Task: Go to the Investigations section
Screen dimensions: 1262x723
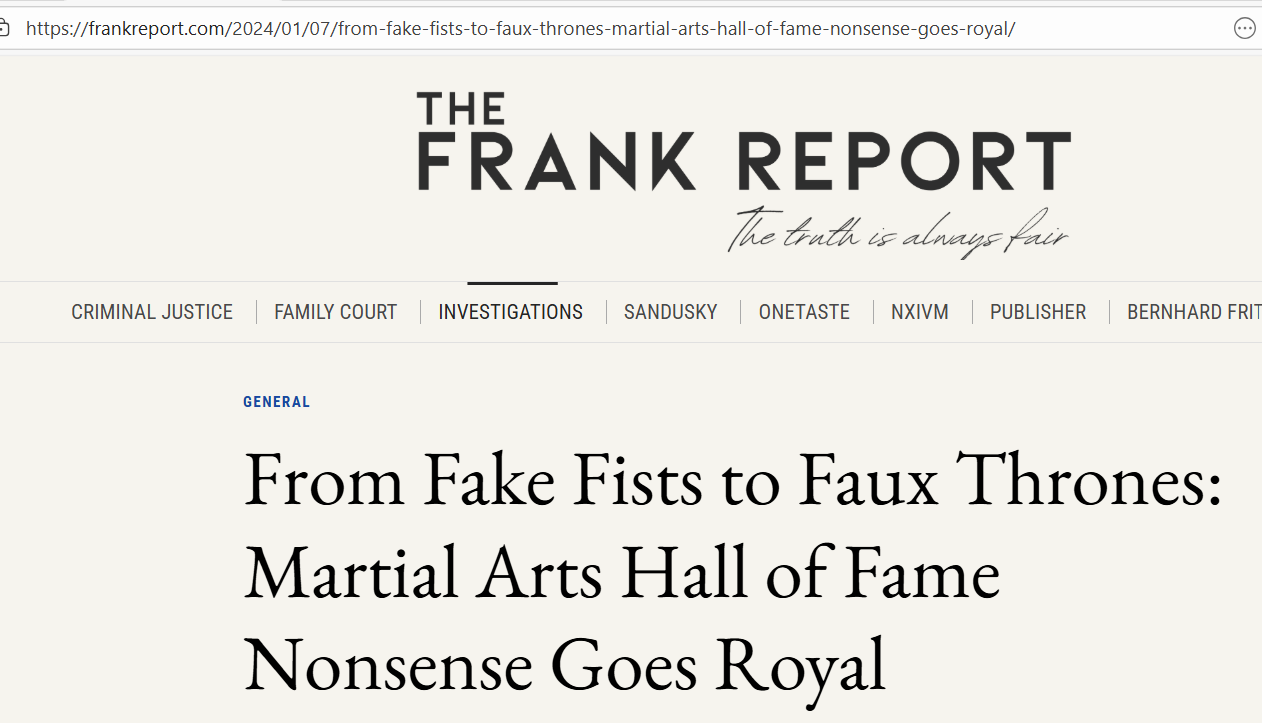Action: (x=510, y=312)
